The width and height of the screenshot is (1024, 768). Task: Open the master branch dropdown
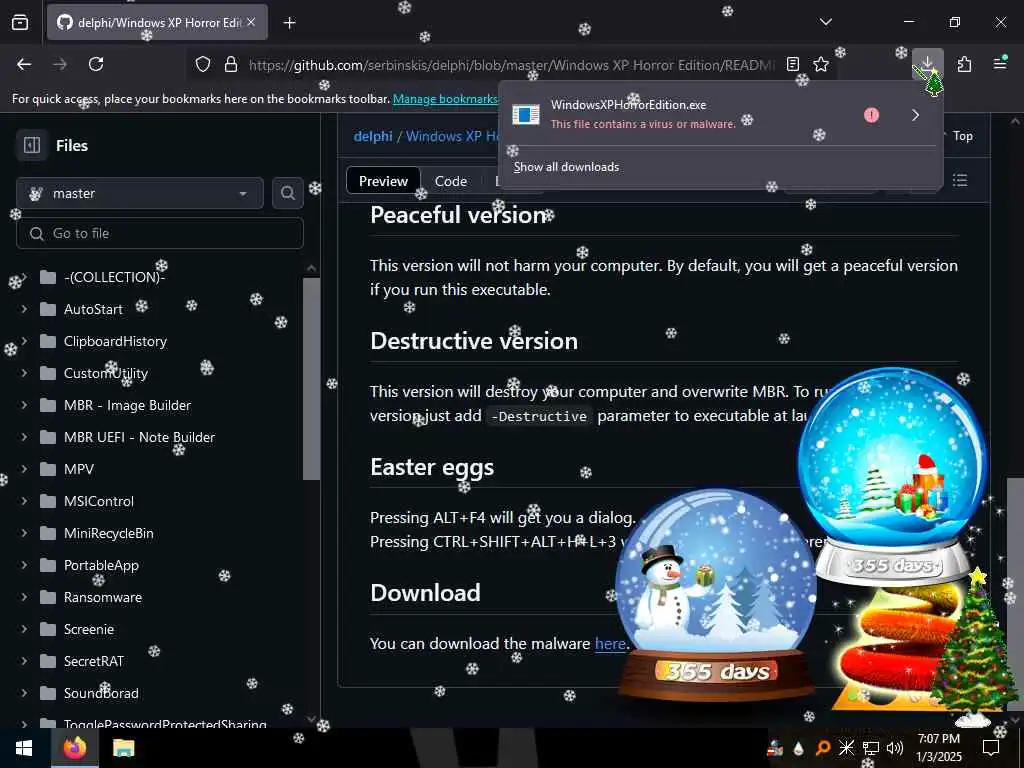click(x=140, y=193)
